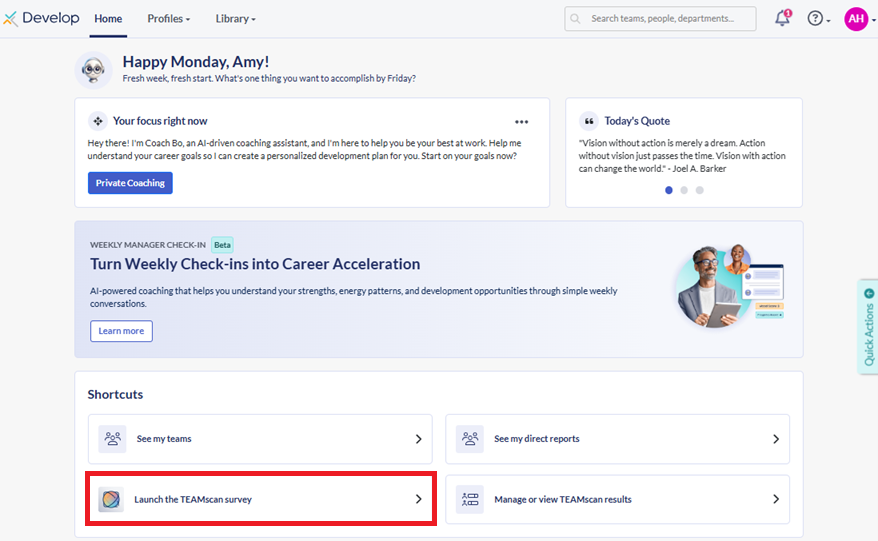
Task: Open the AH user avatar menu
Action: (x=856, y=19)
